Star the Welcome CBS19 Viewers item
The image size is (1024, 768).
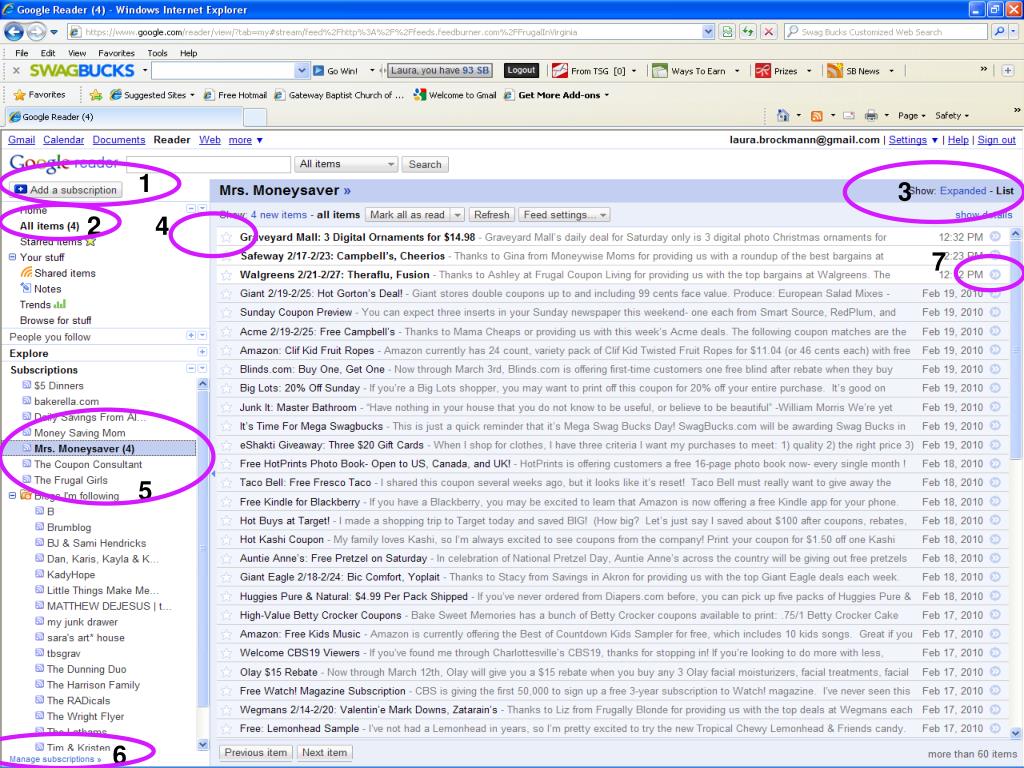click(x=226, y=653)
